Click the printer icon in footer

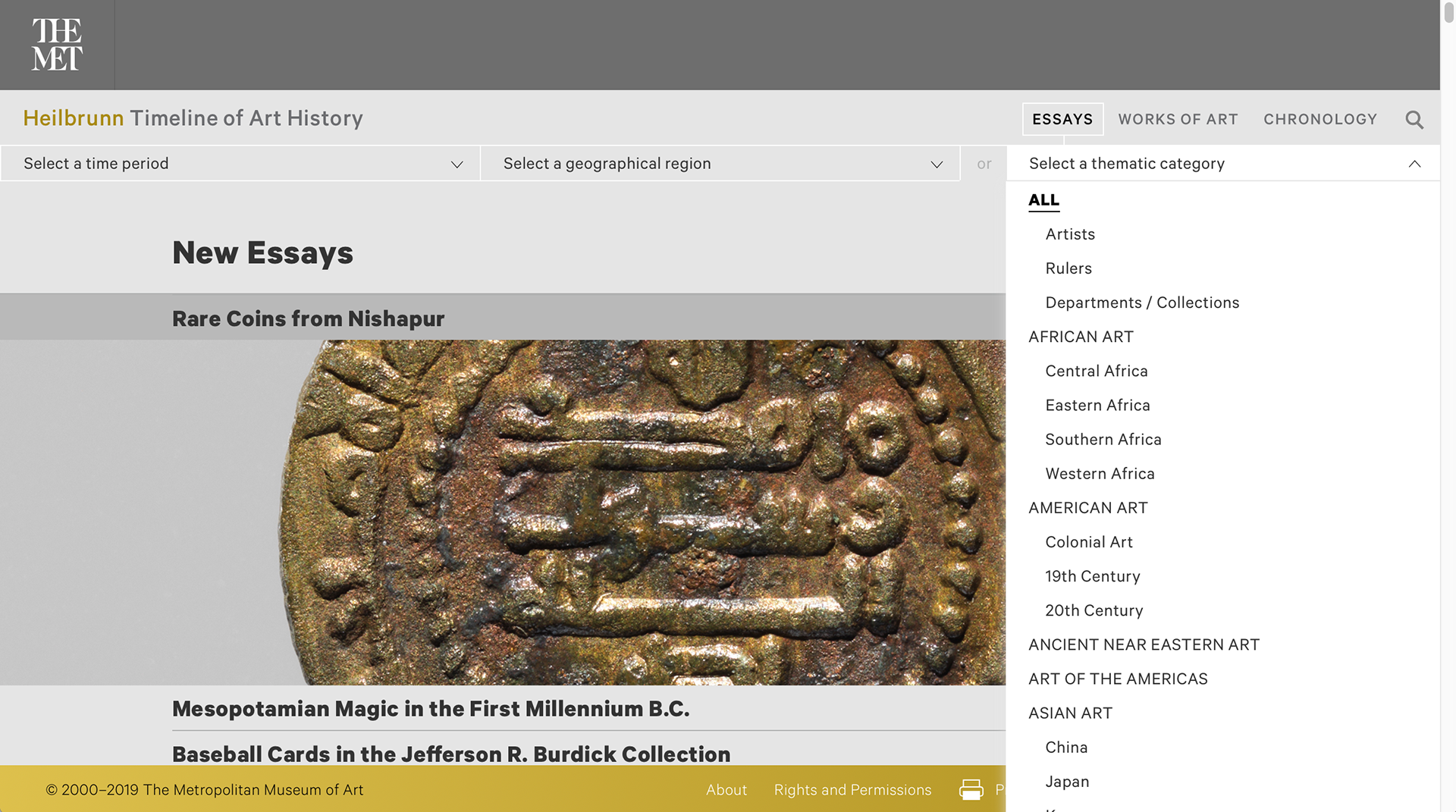tap(971, 789)
